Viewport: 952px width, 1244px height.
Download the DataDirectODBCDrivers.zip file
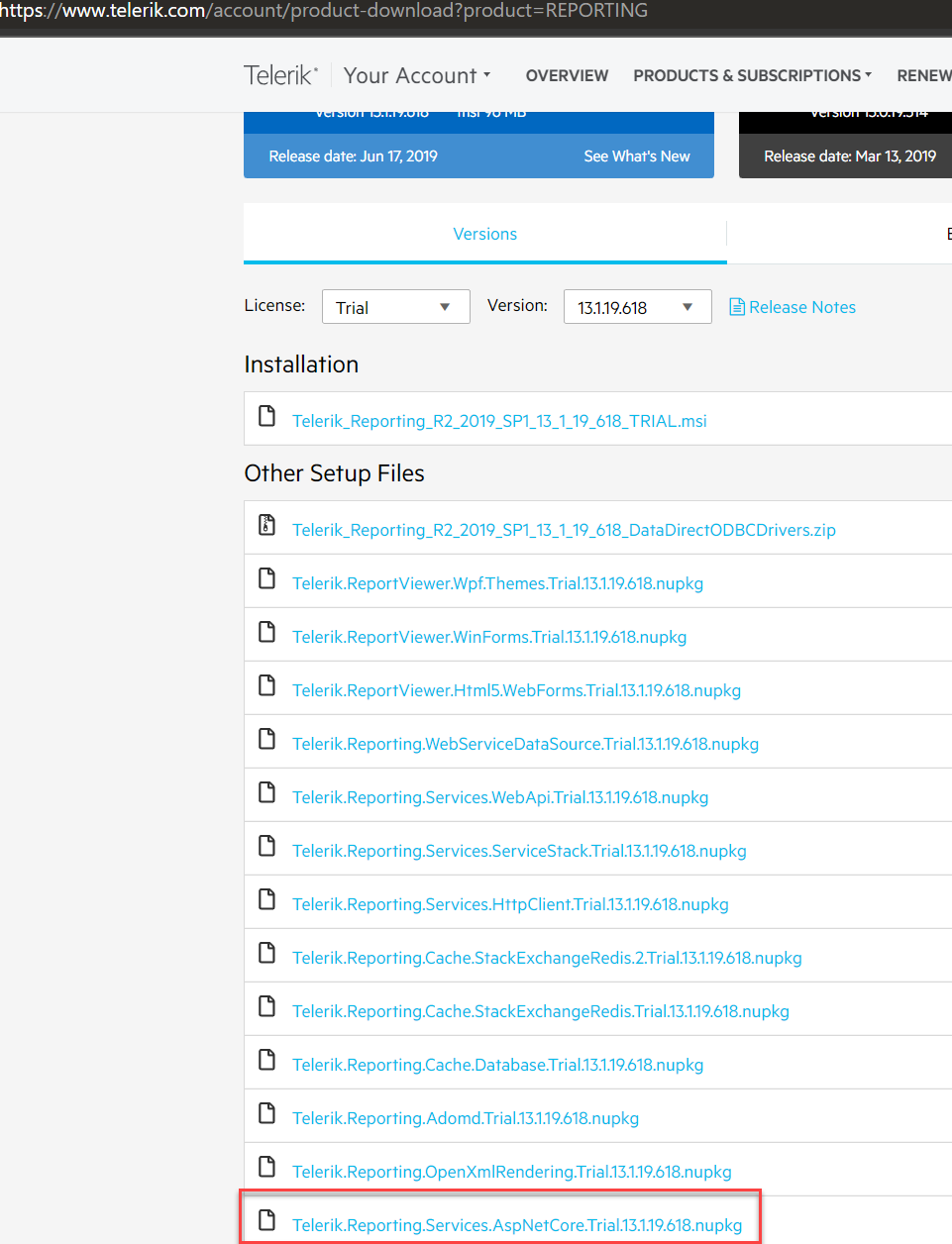coord(564,530)
